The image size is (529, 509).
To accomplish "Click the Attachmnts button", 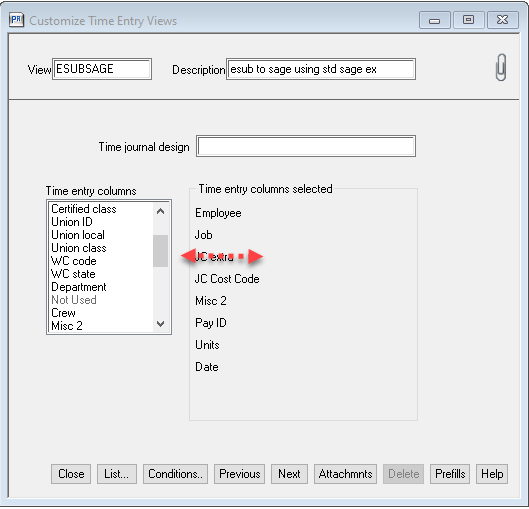I will [x=345, y=474].
